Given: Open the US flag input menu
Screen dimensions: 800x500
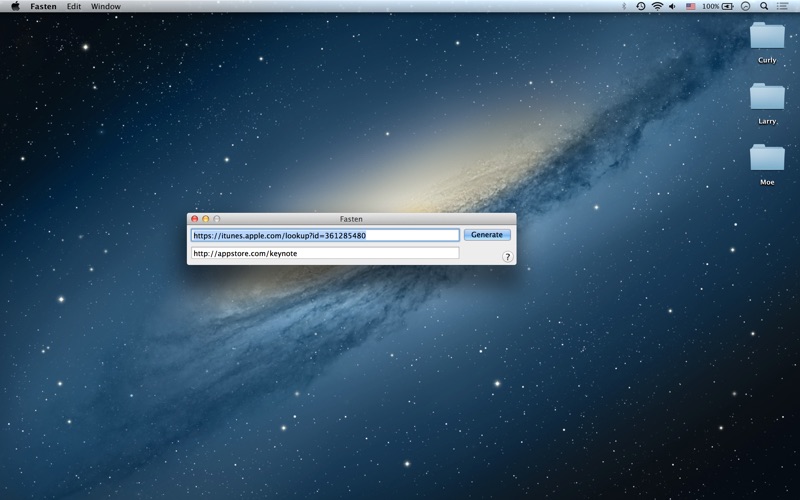Looking at the screenshot, I should click(690, 6).
